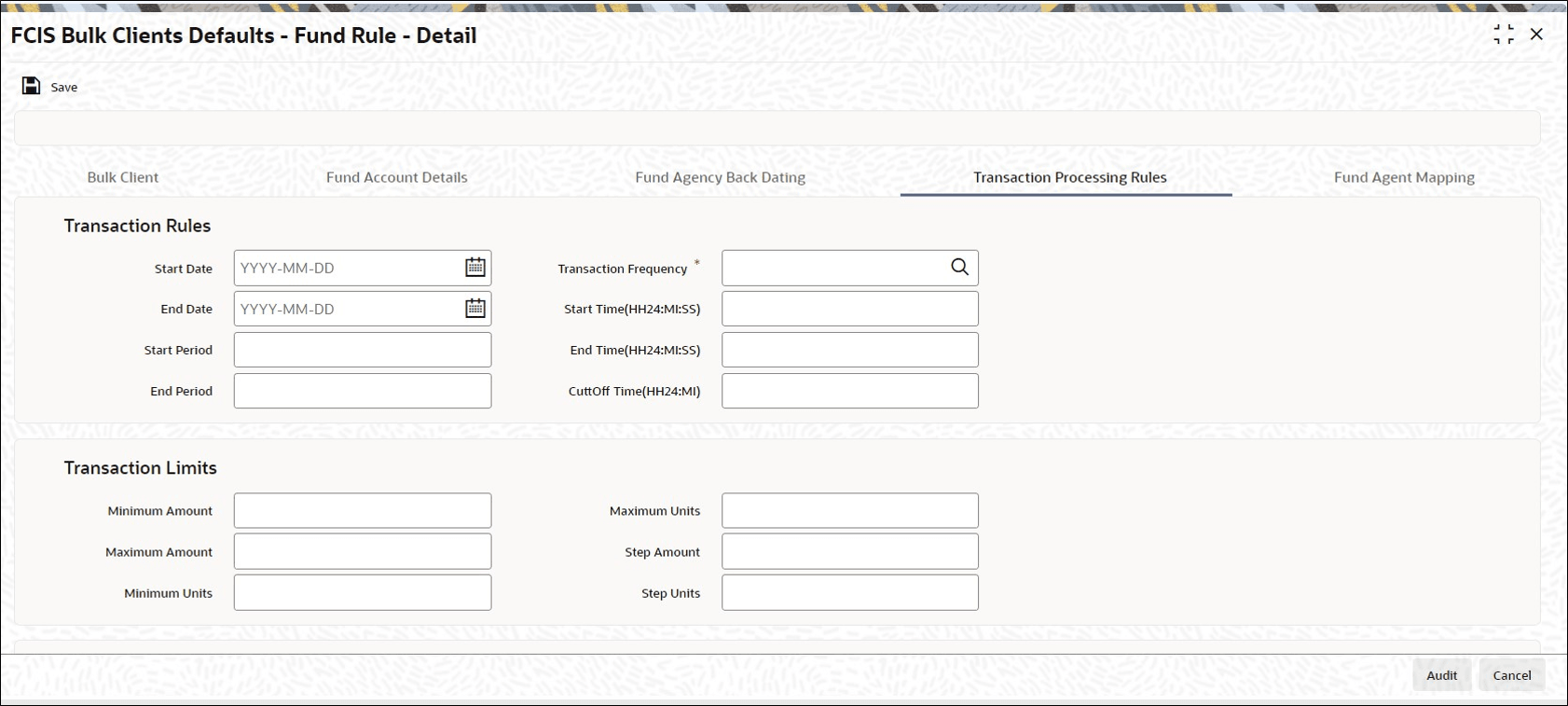This screenshot has width=1568, height=706.
Task: Click the End Time(HH24:MI:SS) field
Action: 850,350
